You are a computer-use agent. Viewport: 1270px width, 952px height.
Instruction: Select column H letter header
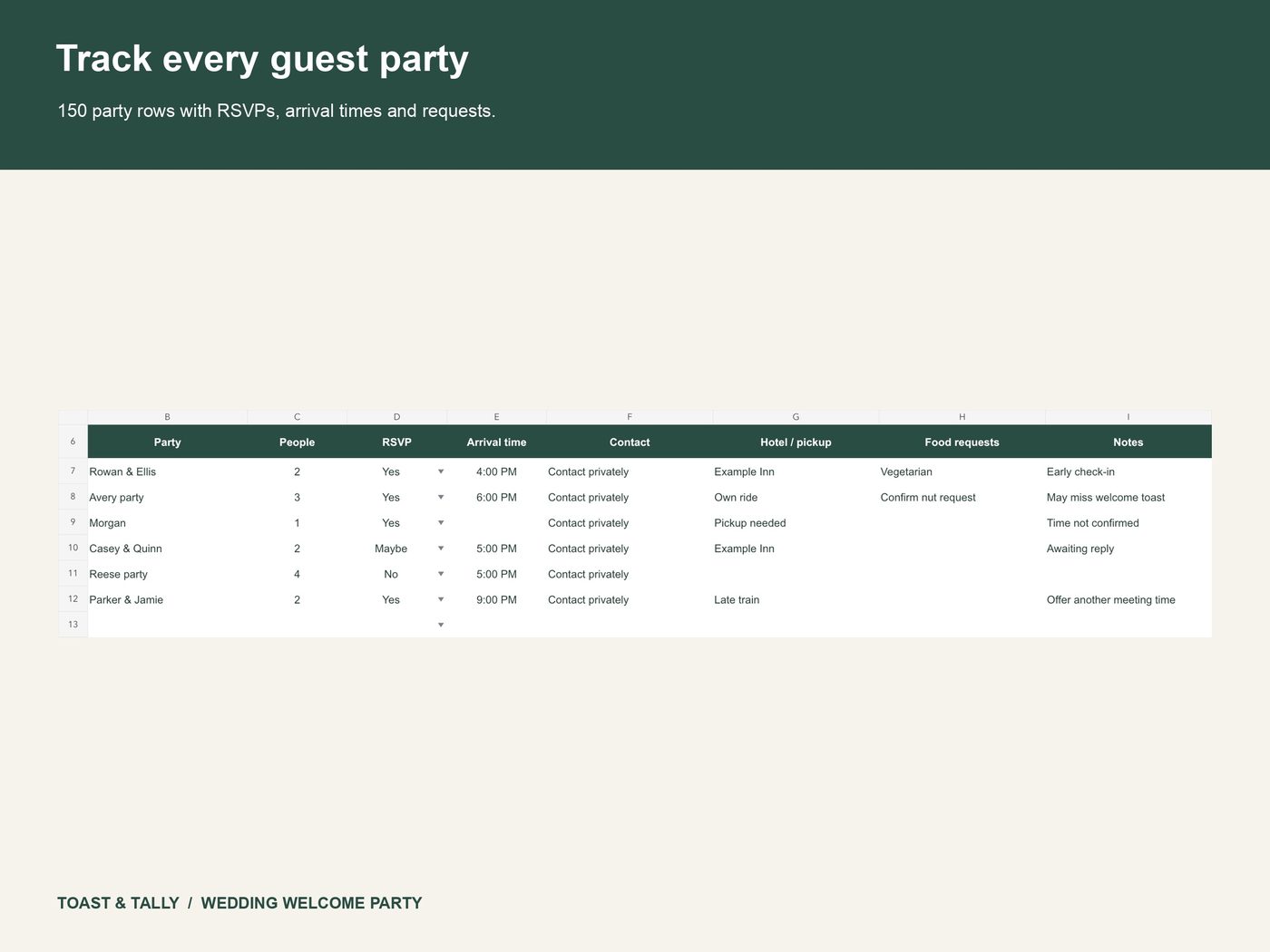962,417
